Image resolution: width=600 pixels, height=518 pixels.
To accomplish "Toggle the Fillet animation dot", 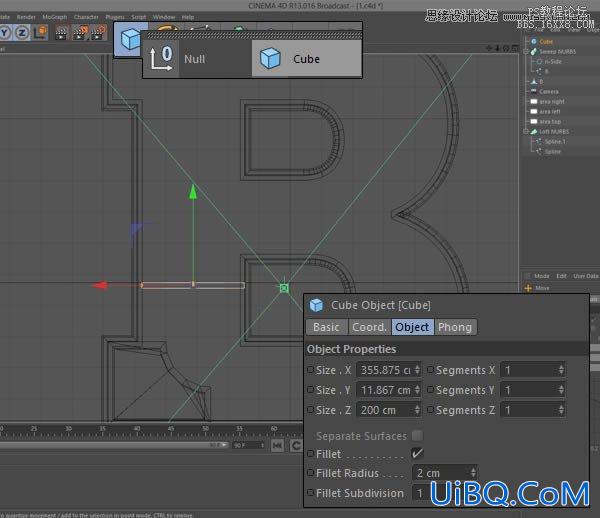I will 311,454.
